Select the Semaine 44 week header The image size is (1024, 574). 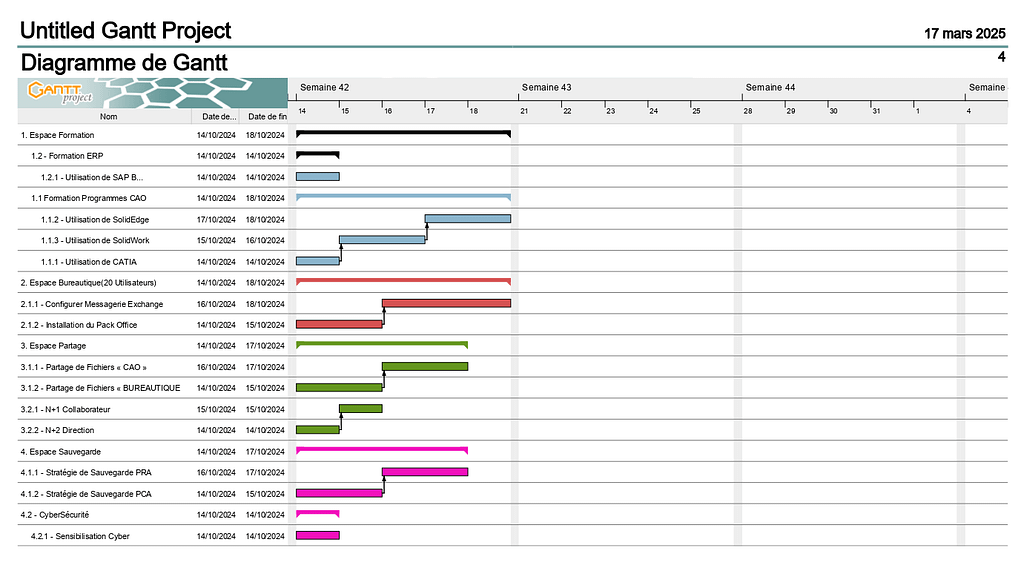click(770, 88)
